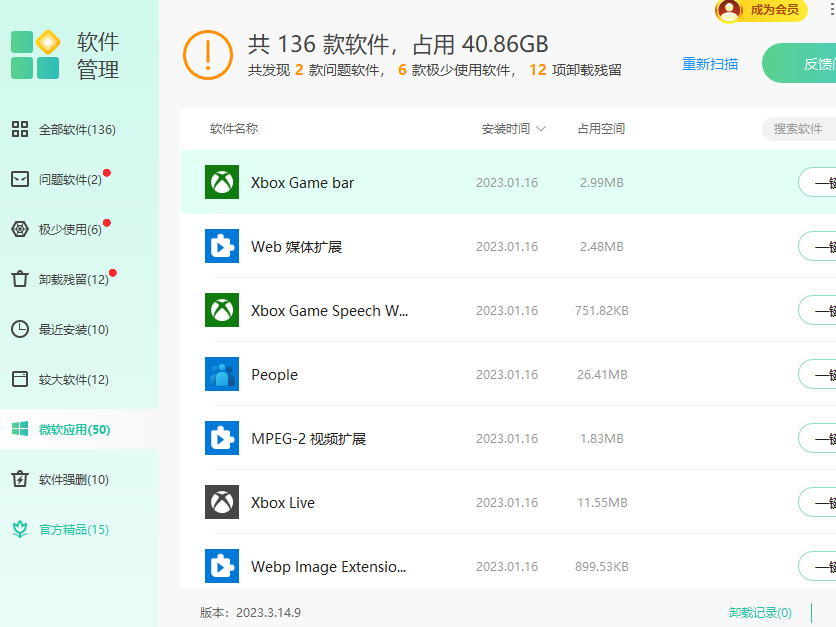Click the People app icon

[x=222, y=374]
